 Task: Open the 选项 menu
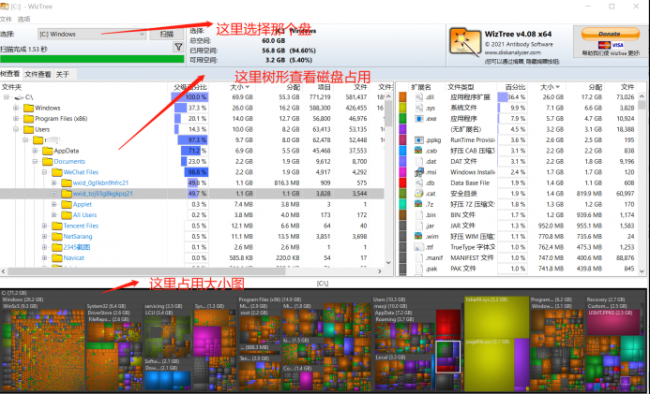(24, 19)
